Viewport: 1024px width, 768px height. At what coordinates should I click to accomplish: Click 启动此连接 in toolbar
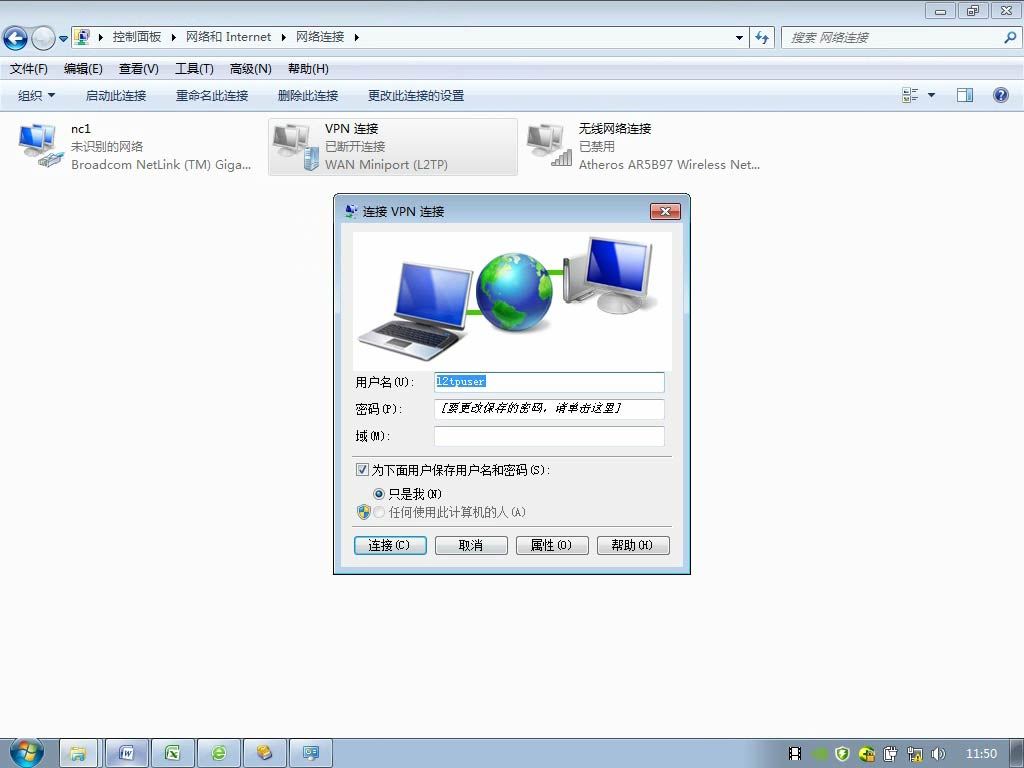116,95
